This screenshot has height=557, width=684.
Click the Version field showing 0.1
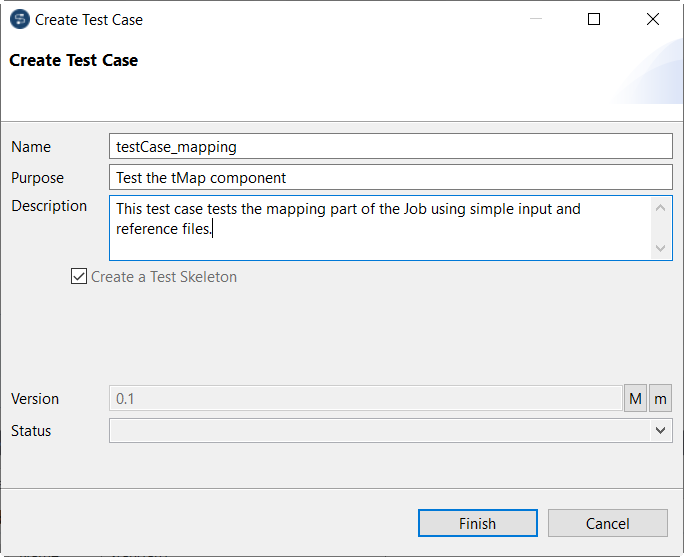click(365, 398)
